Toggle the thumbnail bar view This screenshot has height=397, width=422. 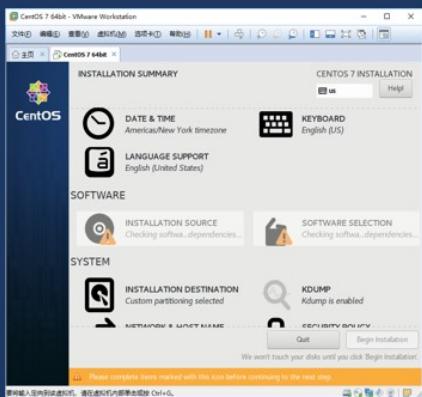point(330,34)
